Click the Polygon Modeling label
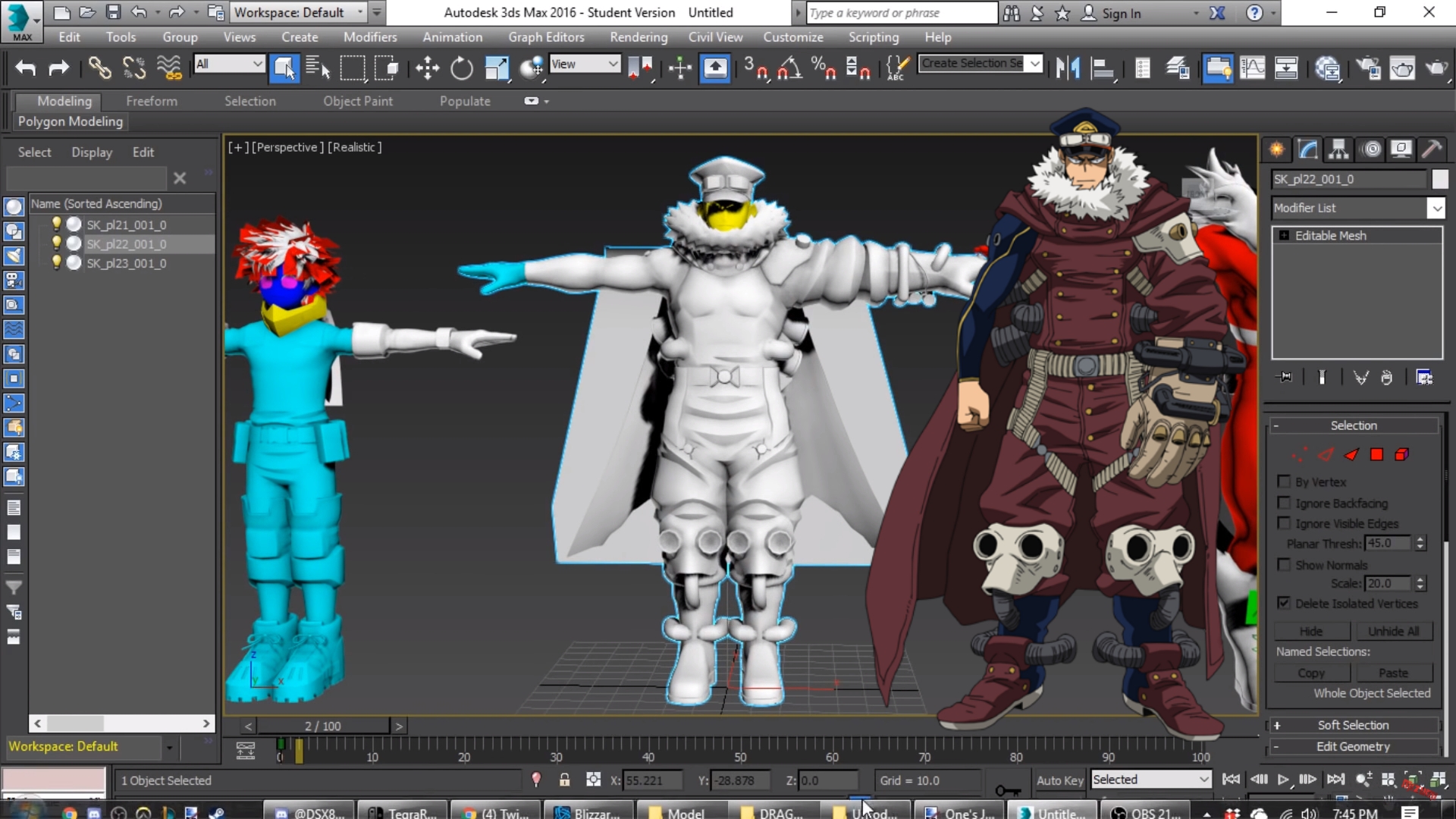The height and width of the screenshot is (819, 1456). (71, 121)
